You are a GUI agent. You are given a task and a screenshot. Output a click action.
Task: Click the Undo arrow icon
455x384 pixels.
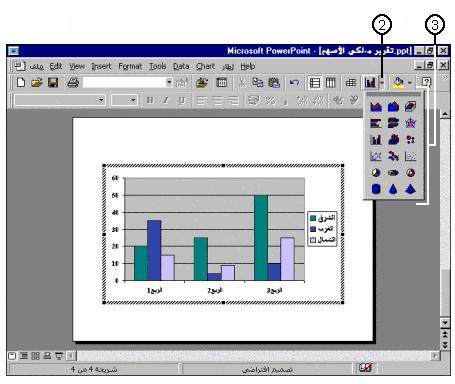[294, 82]
